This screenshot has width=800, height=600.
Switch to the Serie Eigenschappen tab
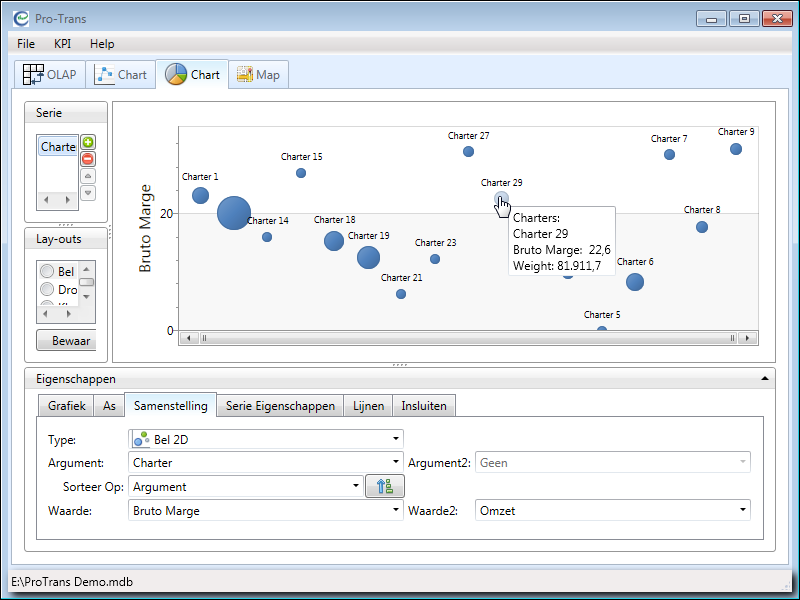coord(280,405)
